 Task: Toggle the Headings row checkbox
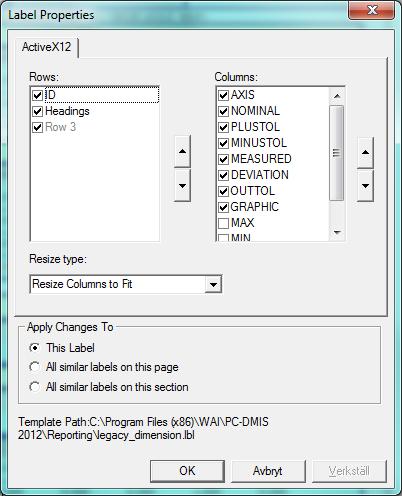[38, 111]
